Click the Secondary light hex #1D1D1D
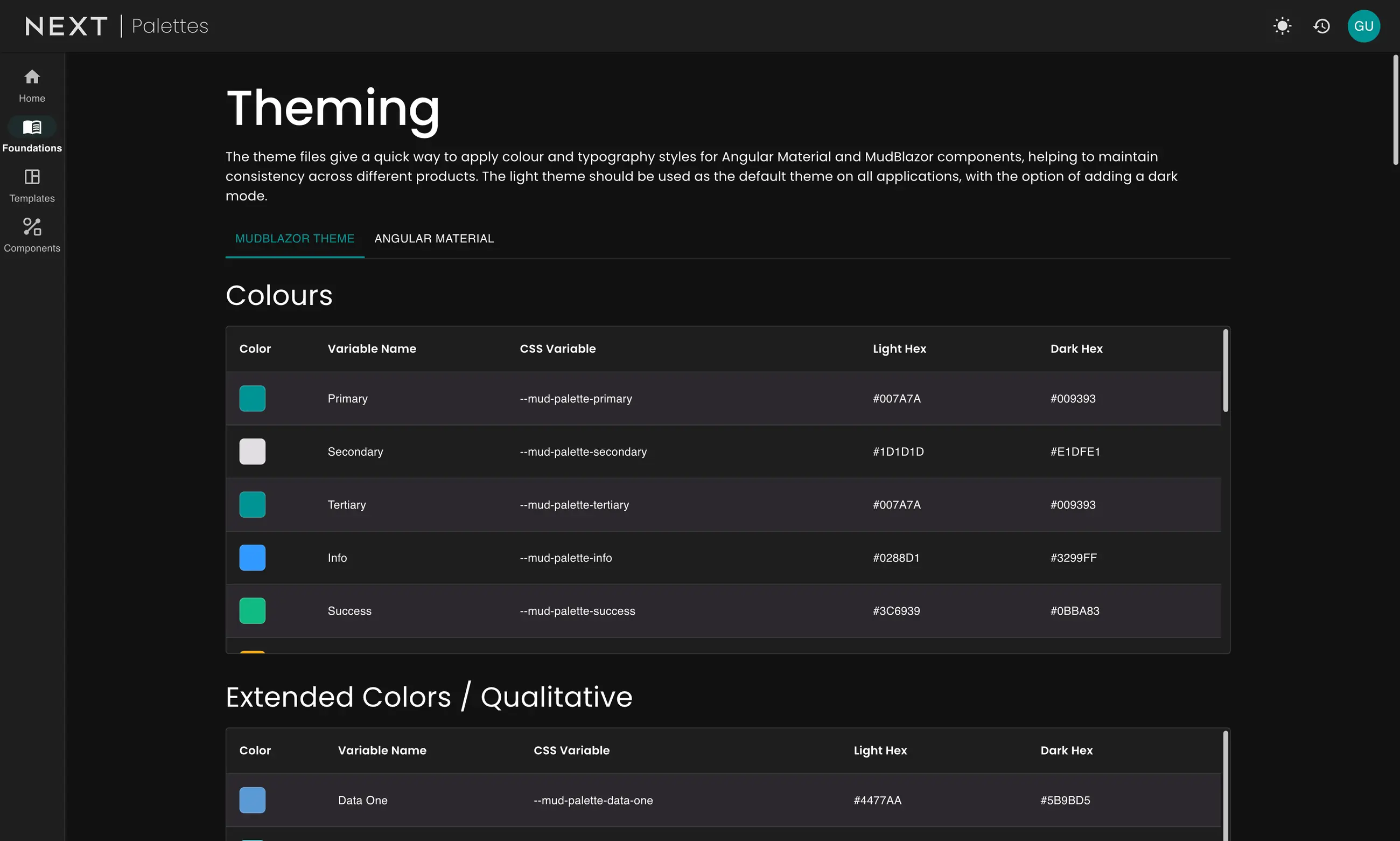1400x841 pixels. tap(898, 451)
